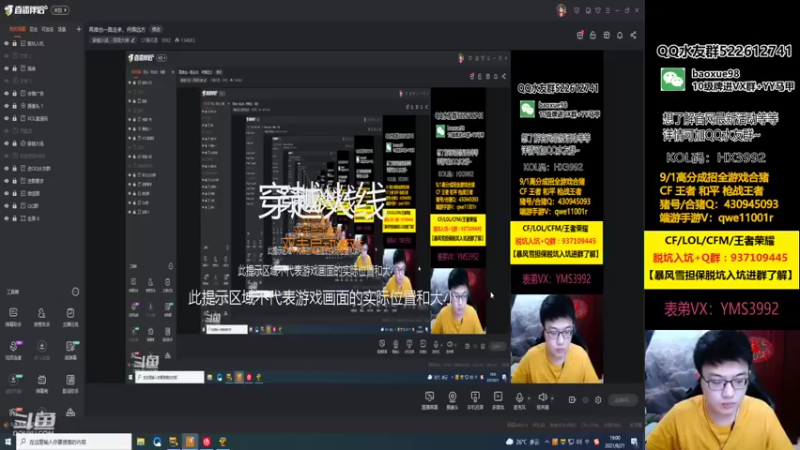Image resolution: width=800 pixels, height=450 pixels.
Task: Expand the speaker options arrow
Action: point(552,398)
